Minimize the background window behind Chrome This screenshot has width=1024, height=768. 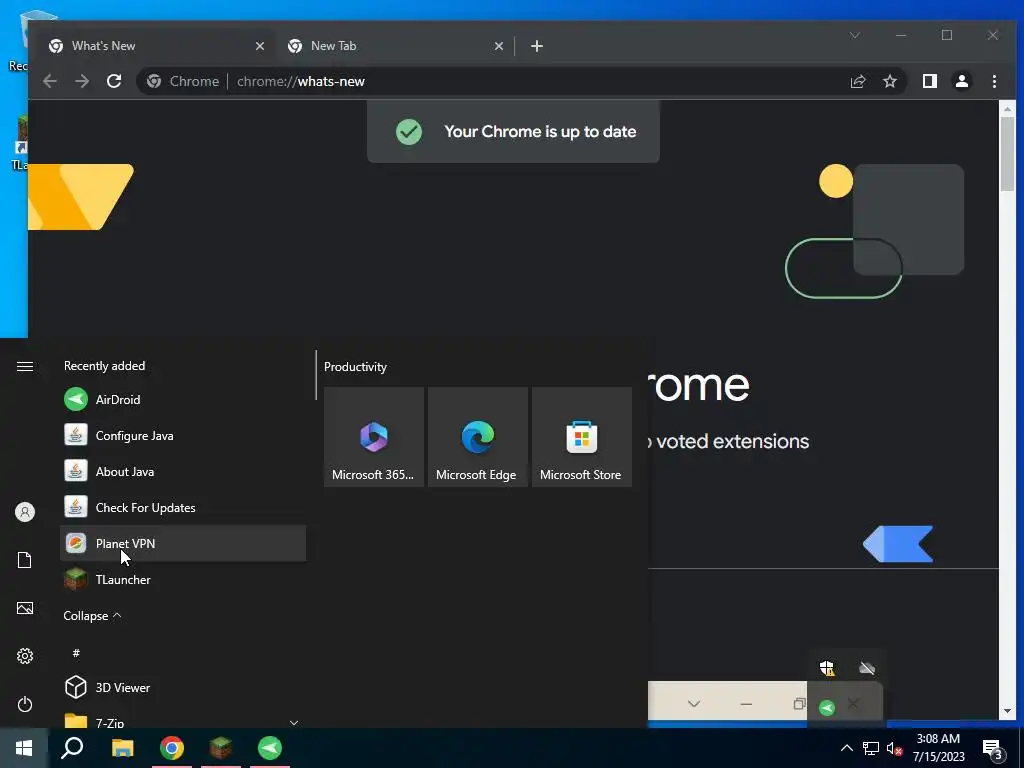click(746, 703)
